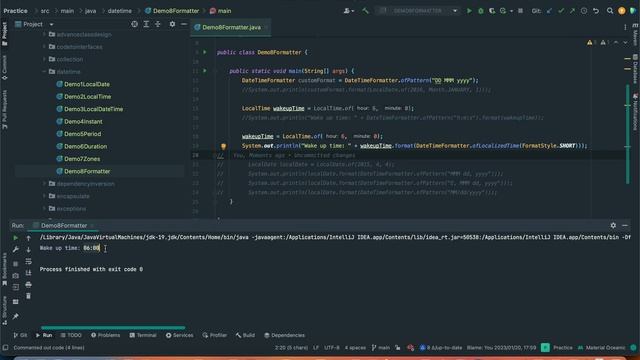Open the user account dropdown in toolbar
640x360 pixels.
(348, 11)
